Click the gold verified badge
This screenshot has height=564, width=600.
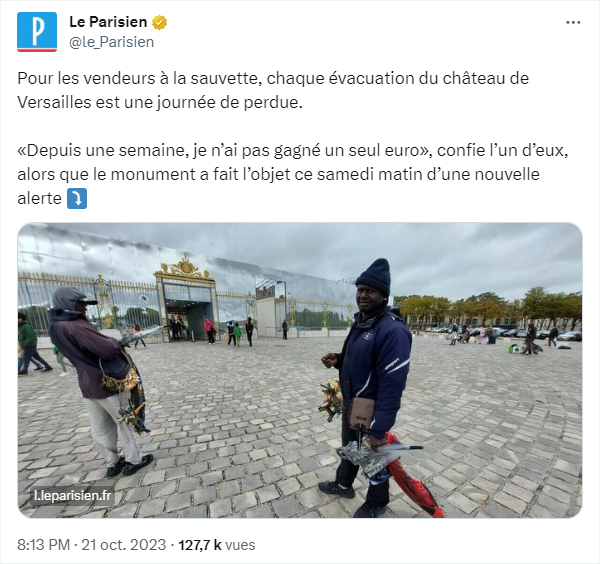point(159,23)
